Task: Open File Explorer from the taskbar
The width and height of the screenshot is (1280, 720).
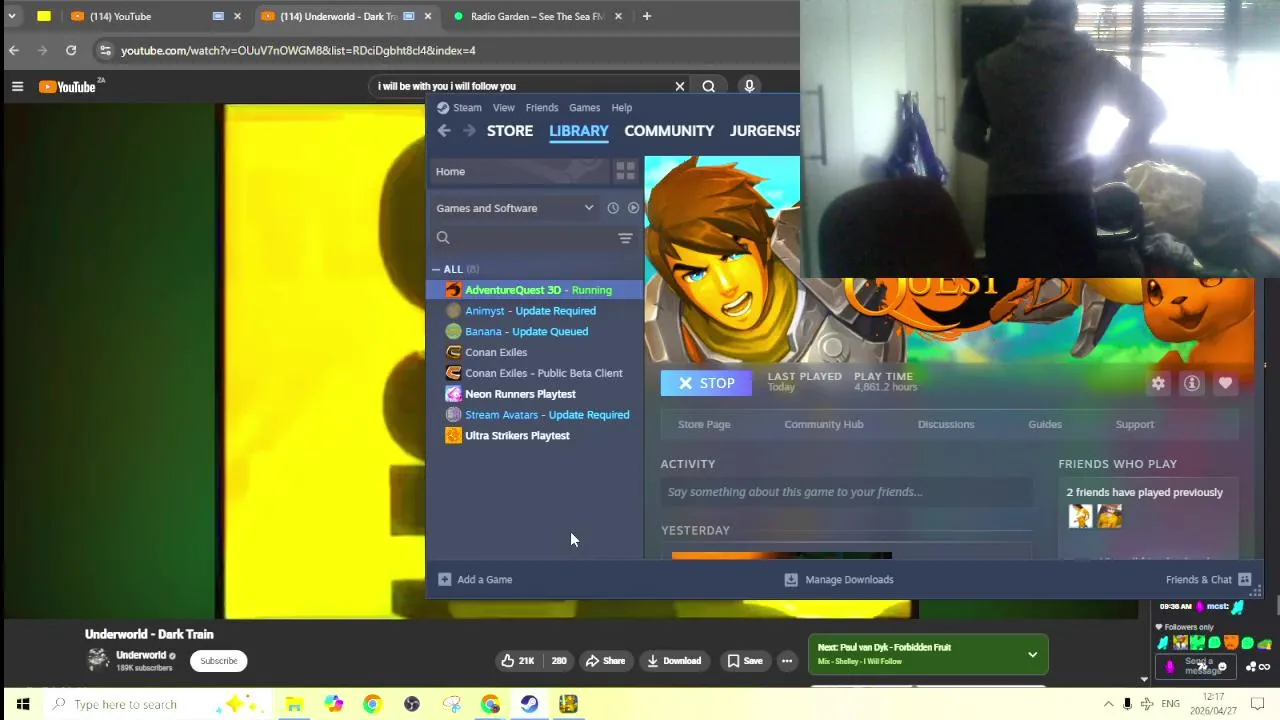Action: click(x=294, y=704)
